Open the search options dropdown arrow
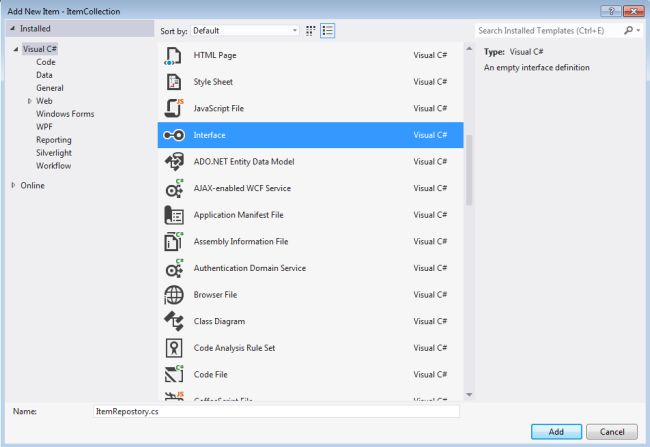The height and width of the screenshot is (447, 650). (638, 31)
